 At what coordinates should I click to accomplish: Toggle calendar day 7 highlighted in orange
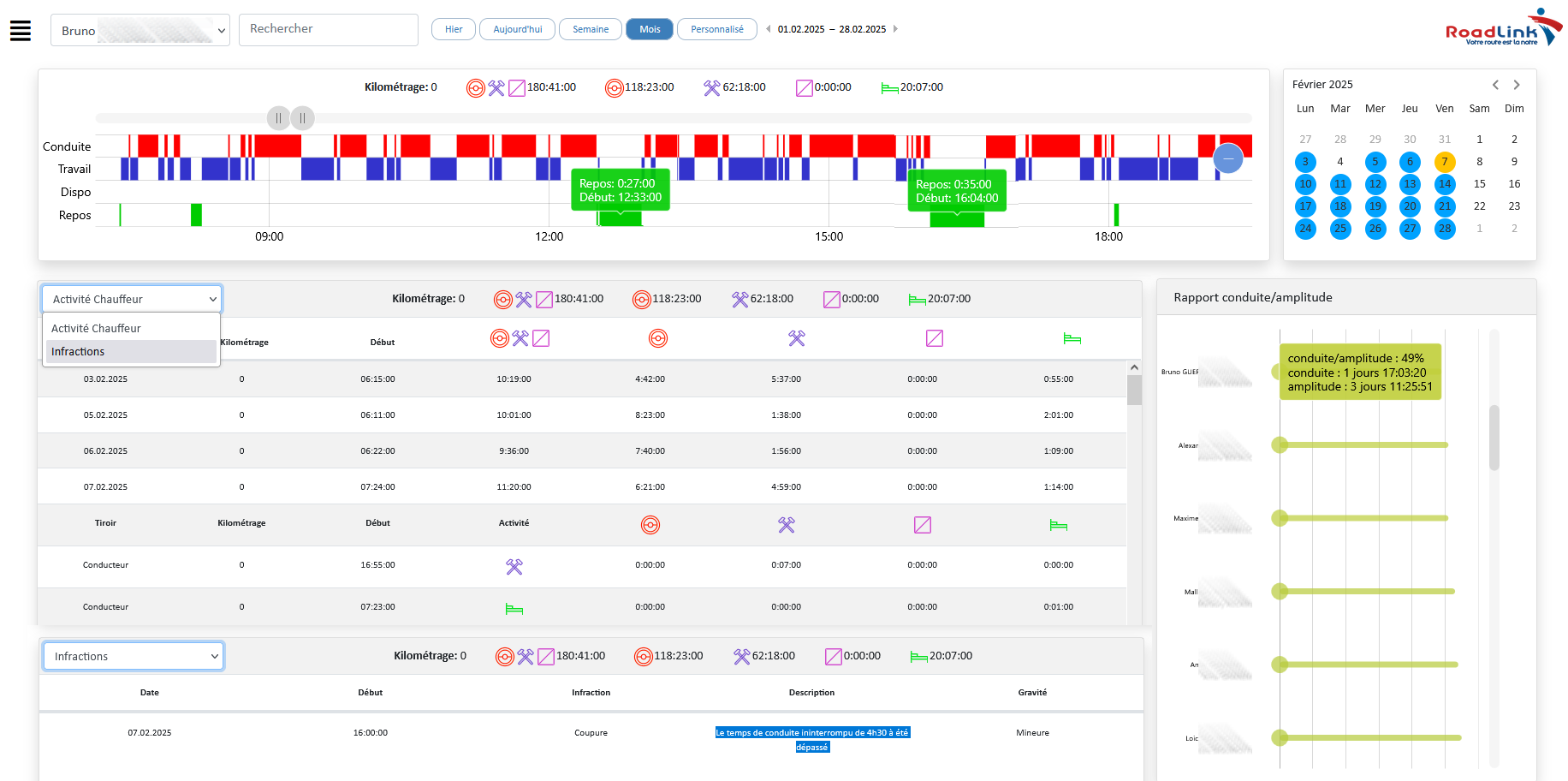tap(1444, 162)
